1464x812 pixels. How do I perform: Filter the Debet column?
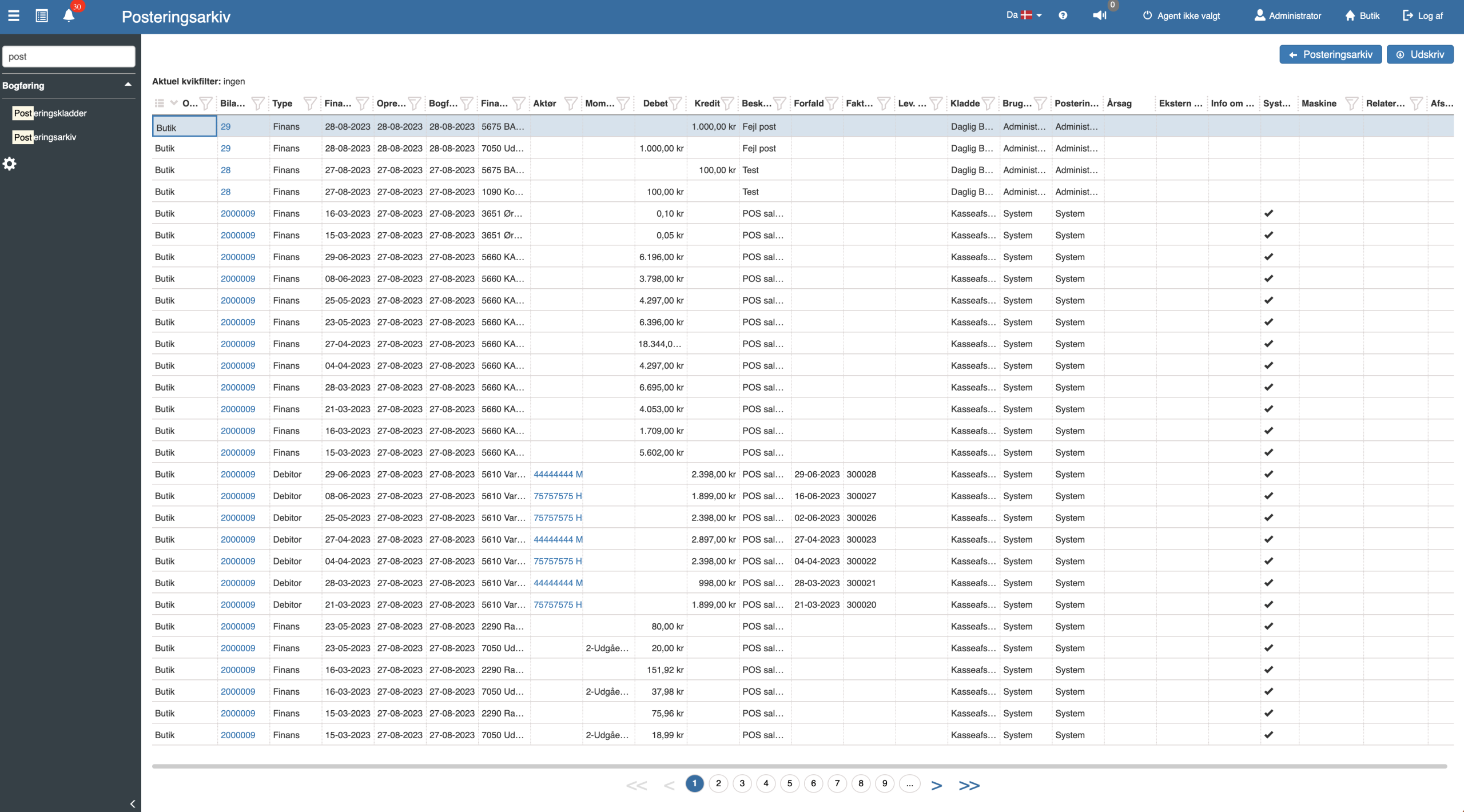675,104
